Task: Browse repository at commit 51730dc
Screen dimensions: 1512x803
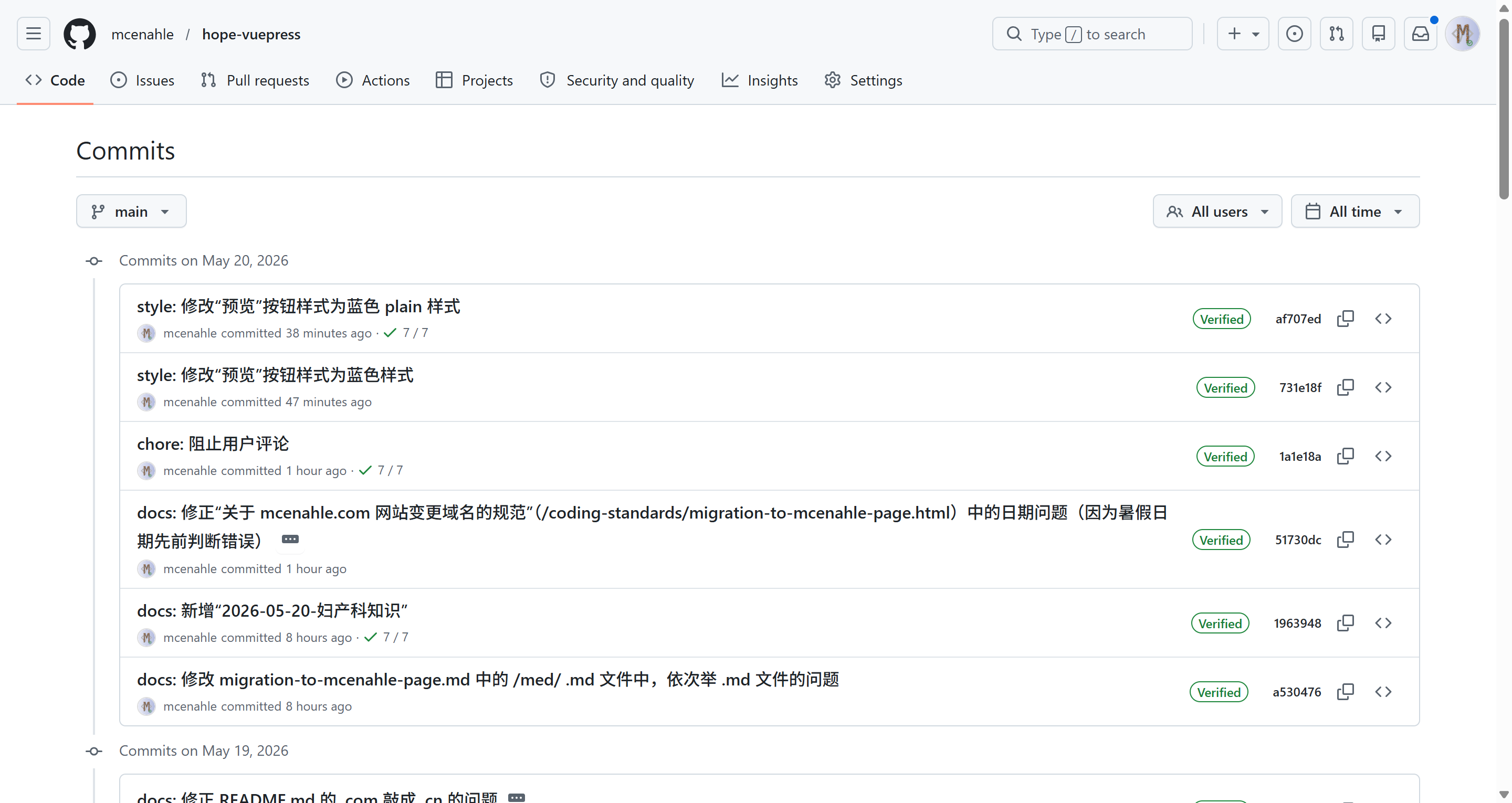Action: 1383,540
